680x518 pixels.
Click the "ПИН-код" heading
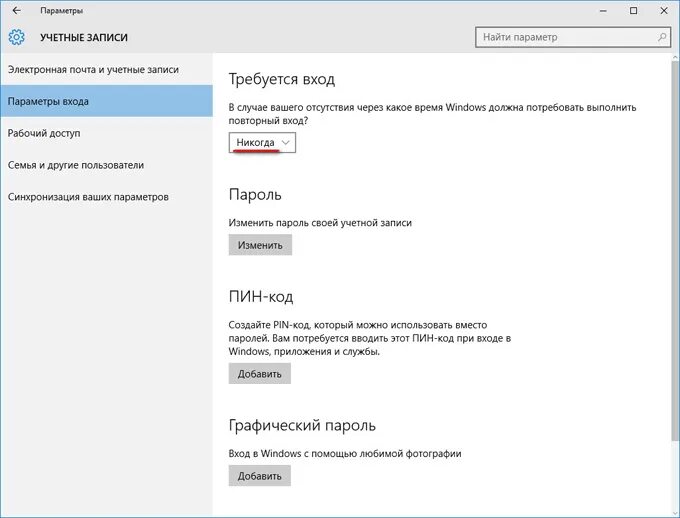coord(261,297)
